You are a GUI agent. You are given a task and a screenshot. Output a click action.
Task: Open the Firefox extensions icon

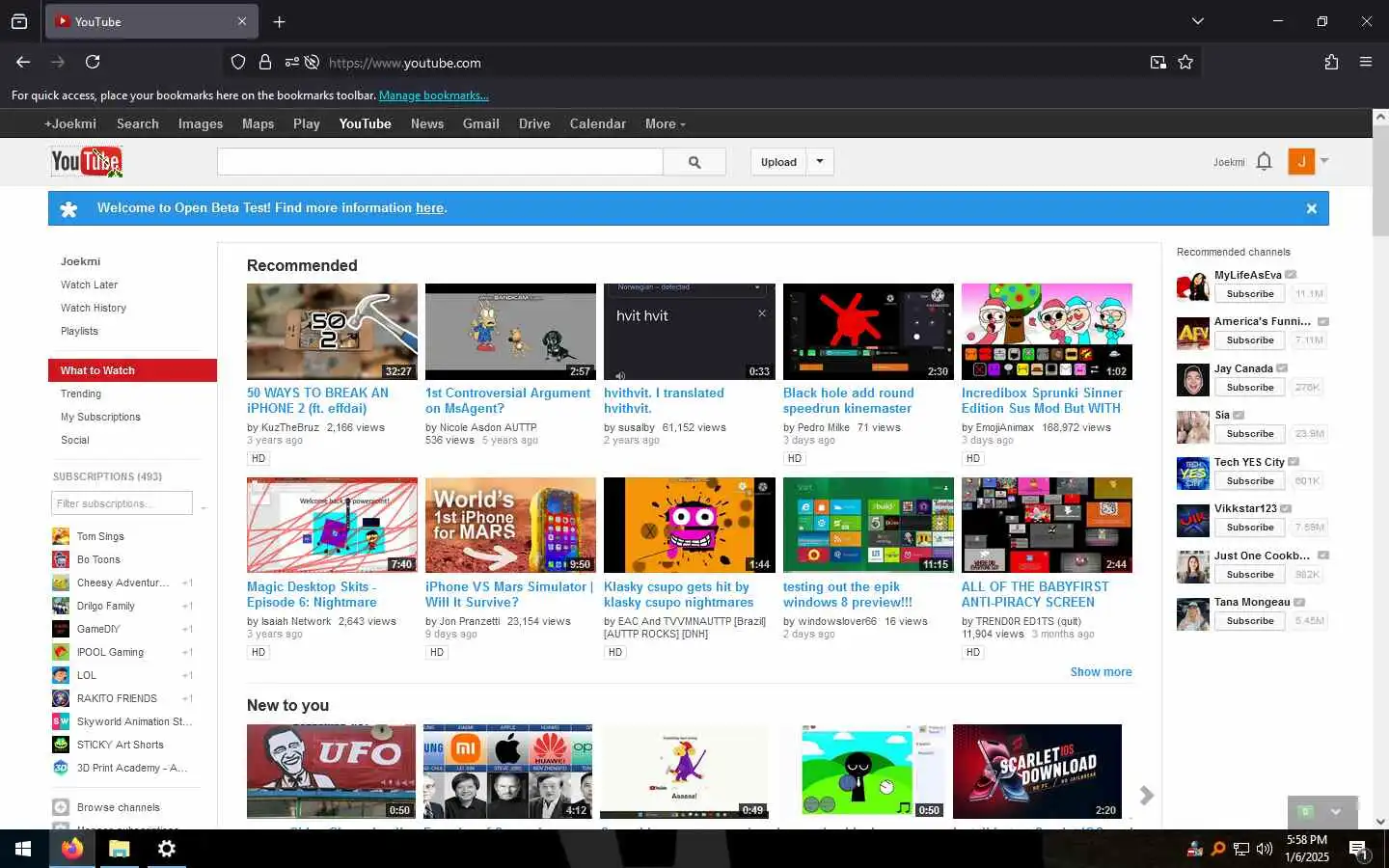(1331, 62)
